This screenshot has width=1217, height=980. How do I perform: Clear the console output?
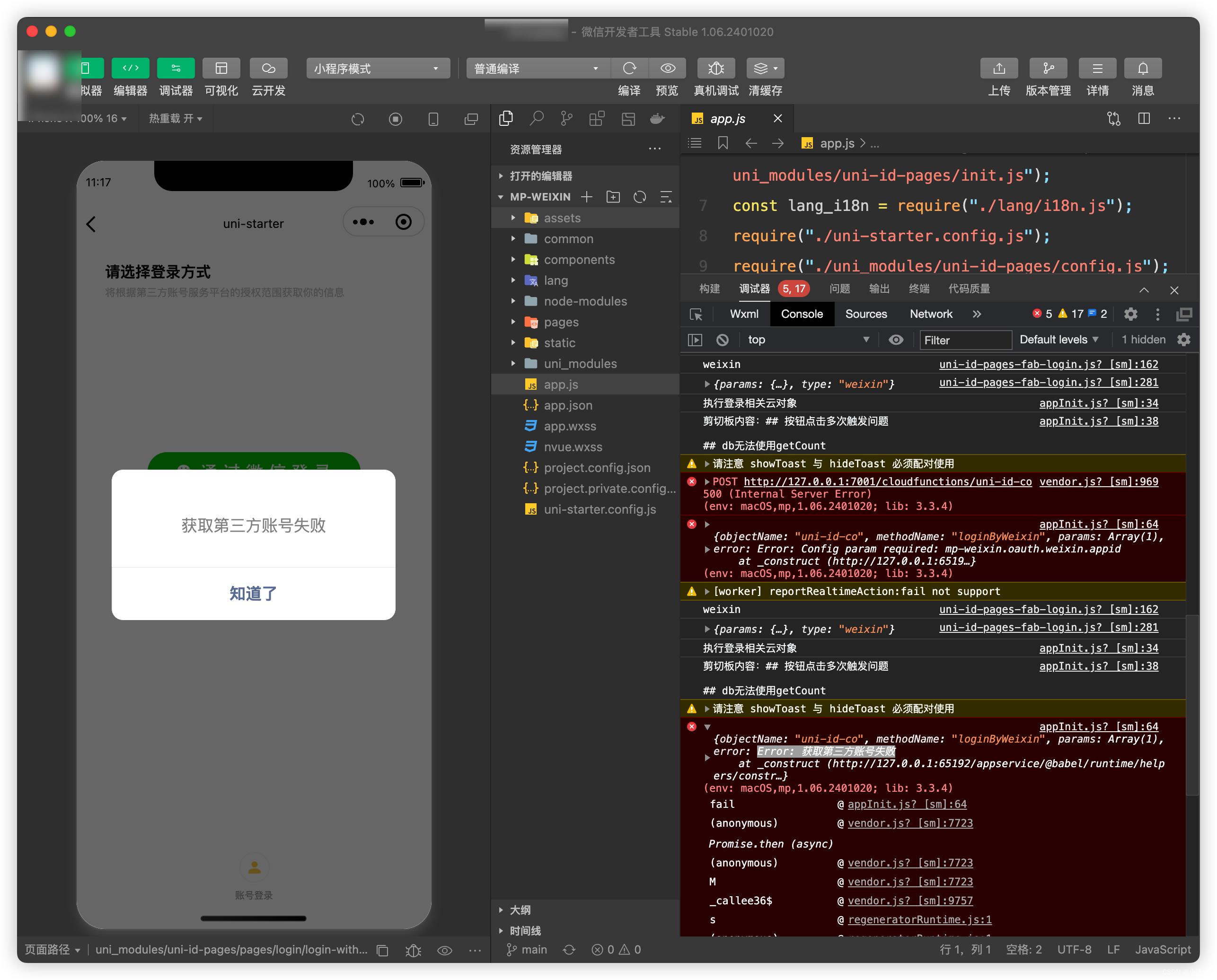722,340
